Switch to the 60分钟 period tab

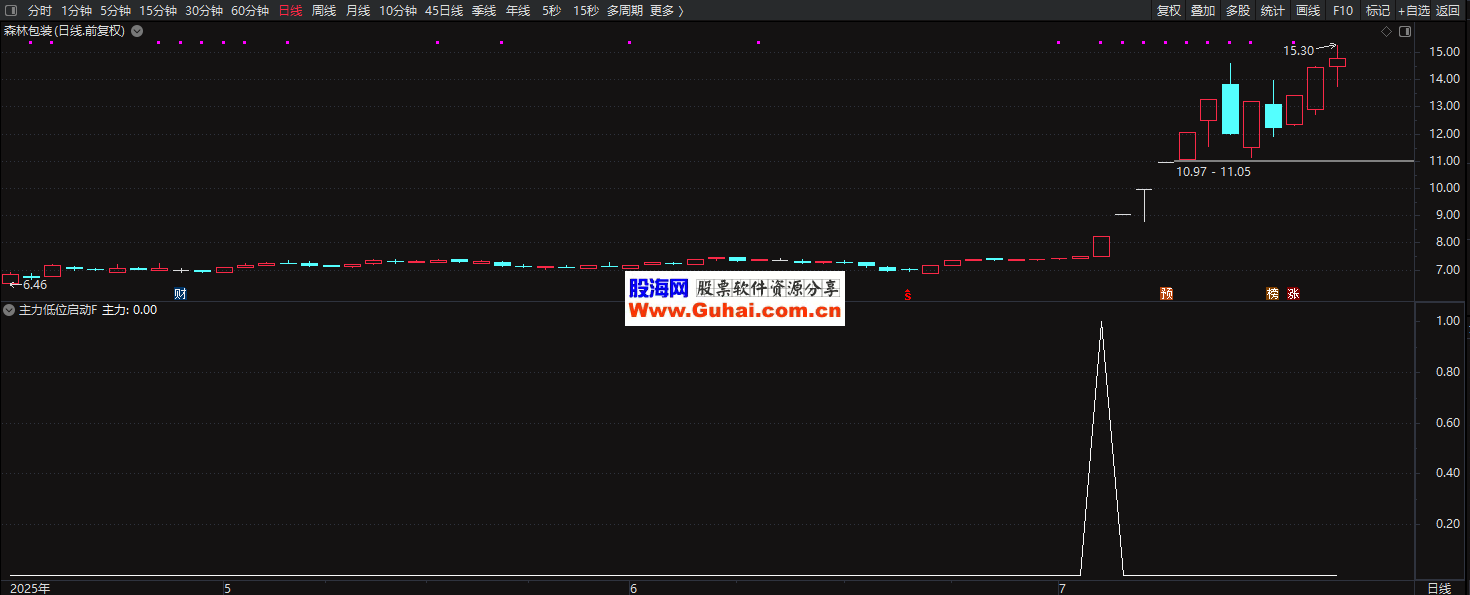pos(250,10)
